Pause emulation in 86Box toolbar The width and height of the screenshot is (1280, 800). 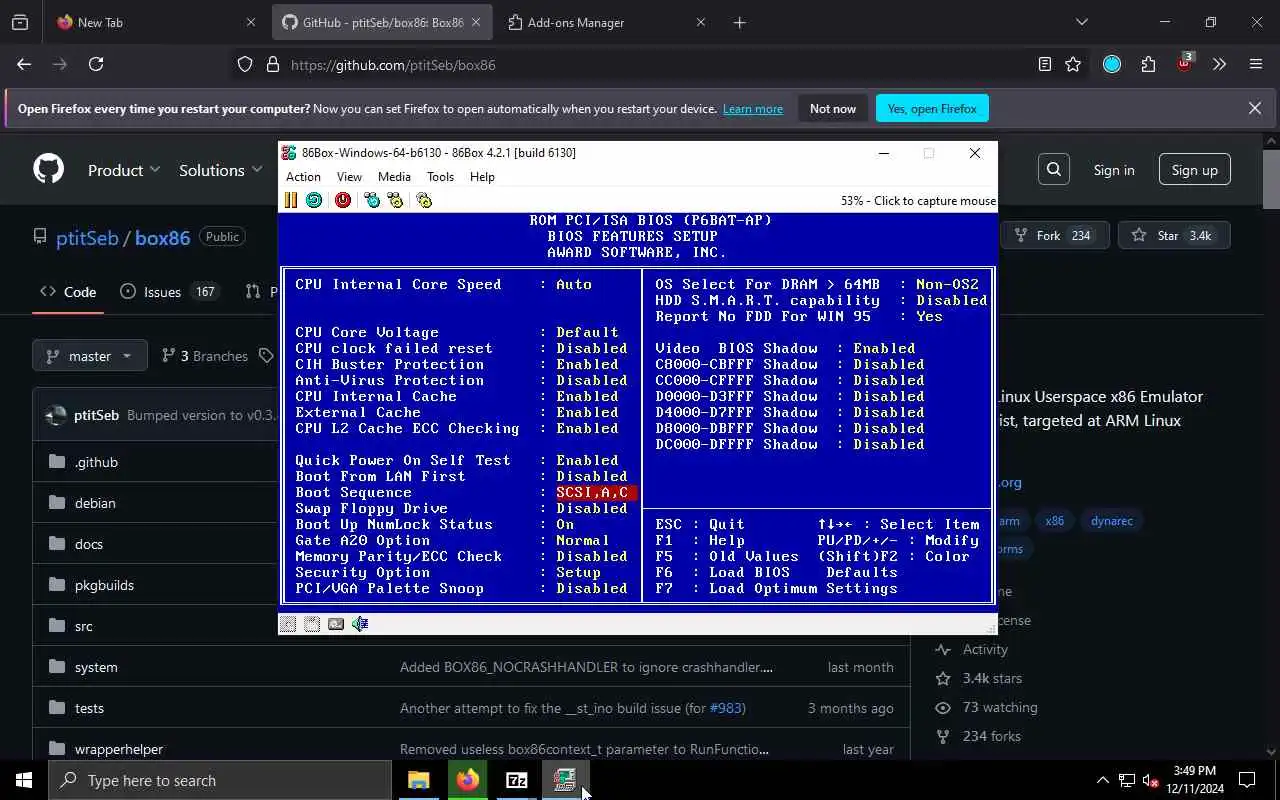[290, 200]
